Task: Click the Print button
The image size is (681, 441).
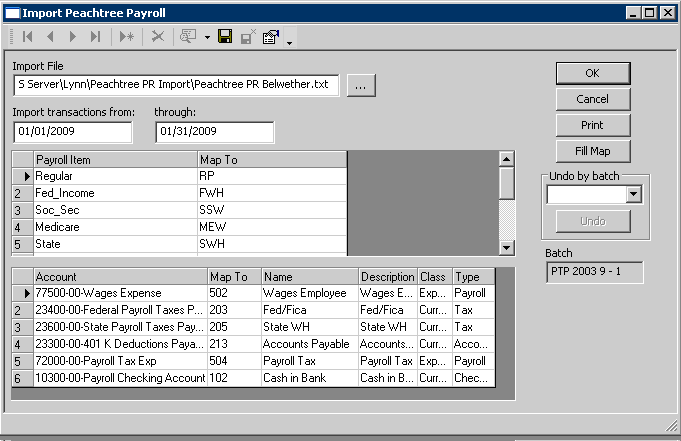Action: click(593, 125)
